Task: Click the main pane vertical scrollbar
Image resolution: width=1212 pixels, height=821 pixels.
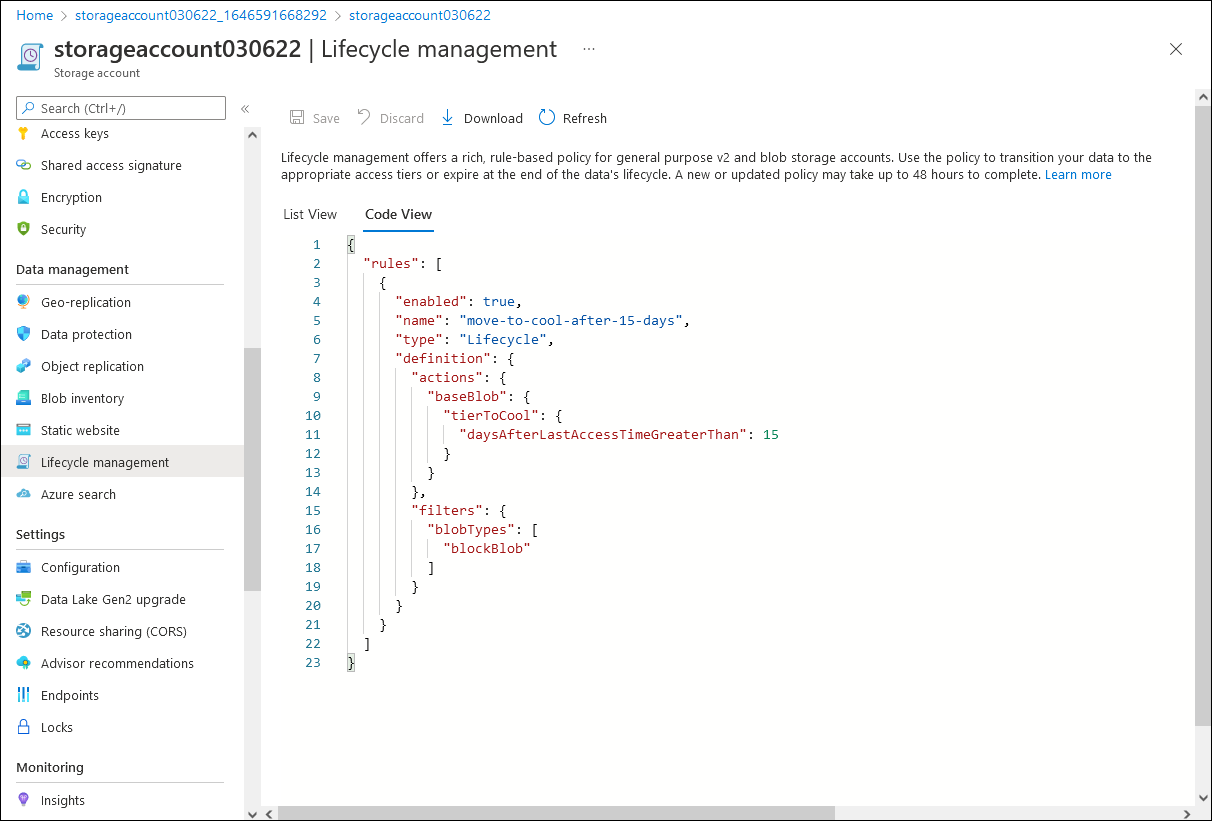Action: 1203,415
